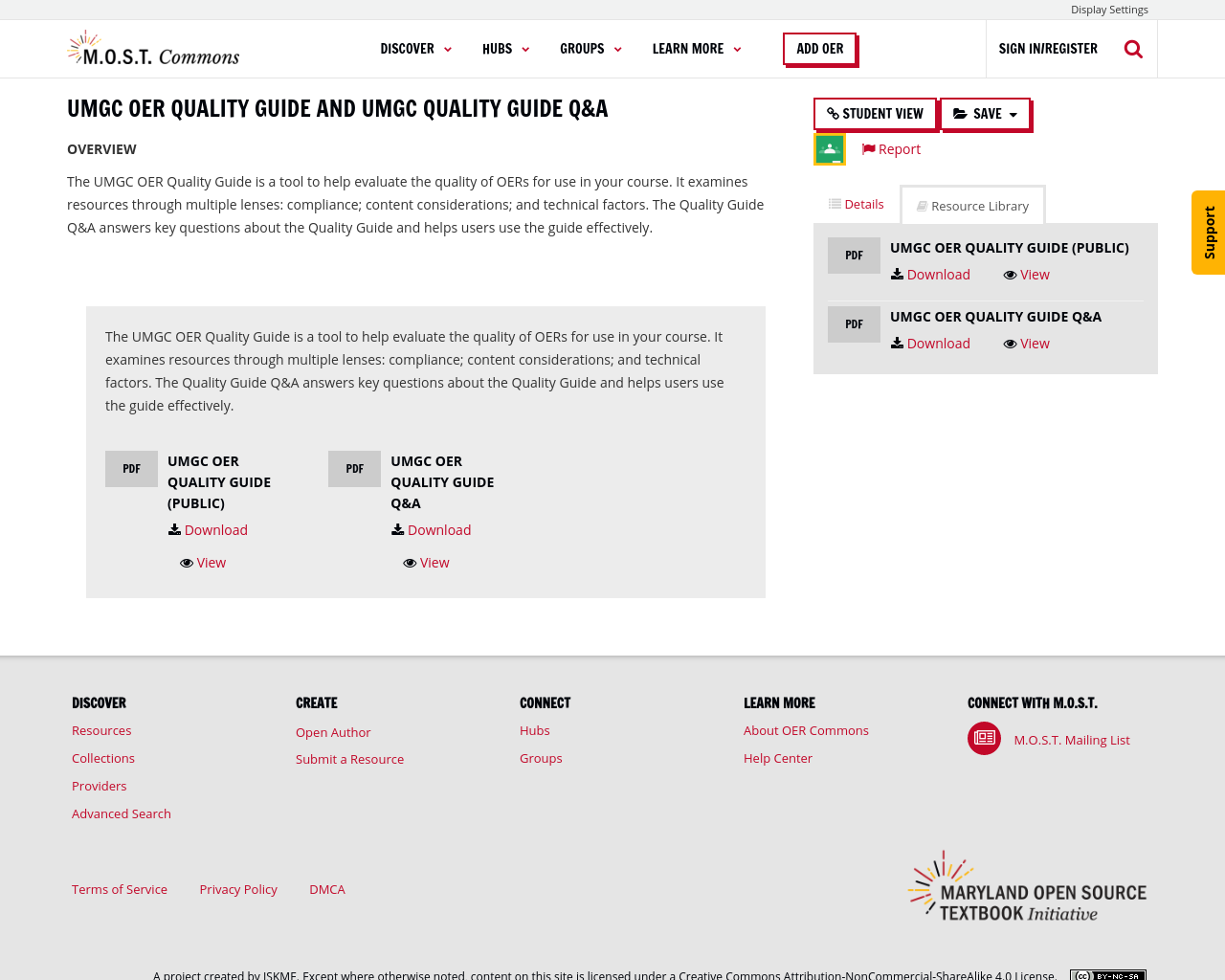
Task: Show the public Quality Guide via View link
Action: pos(203,561)
